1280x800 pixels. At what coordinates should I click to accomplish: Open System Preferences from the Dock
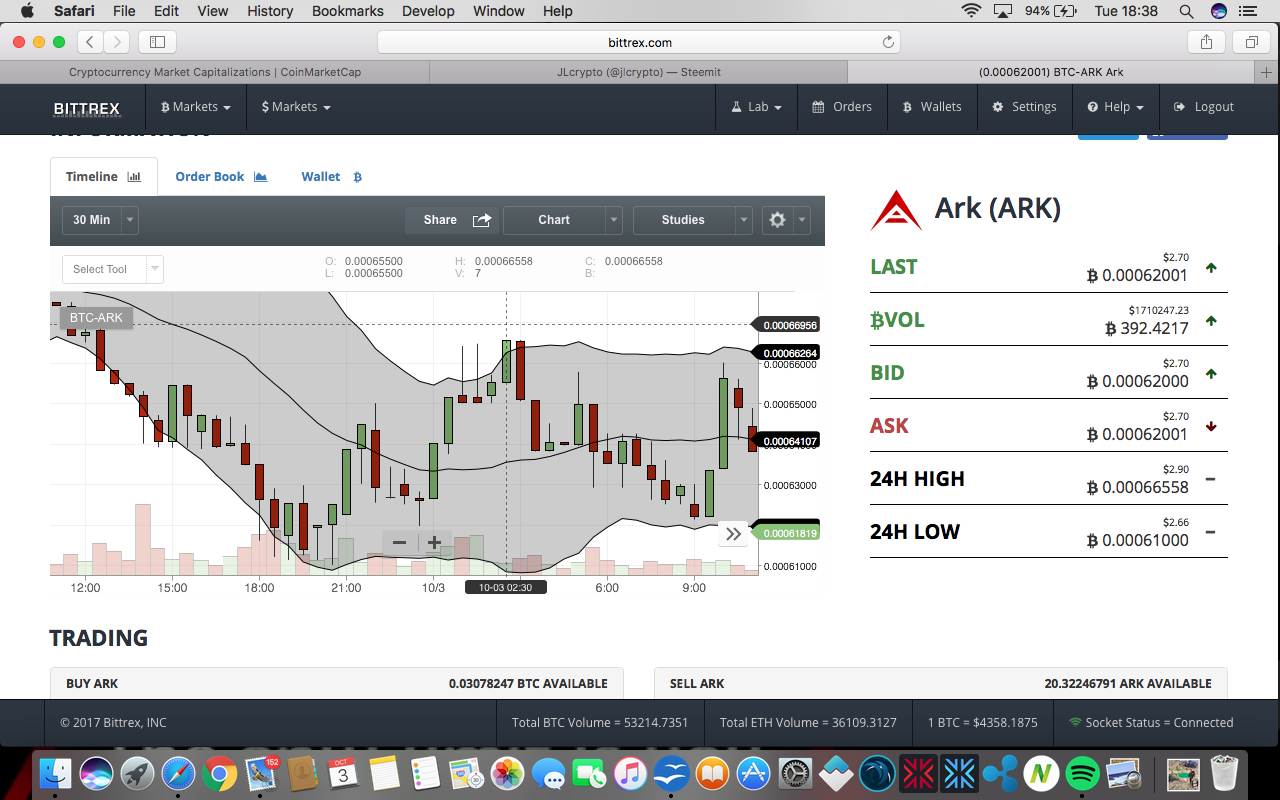pos(795,773)
